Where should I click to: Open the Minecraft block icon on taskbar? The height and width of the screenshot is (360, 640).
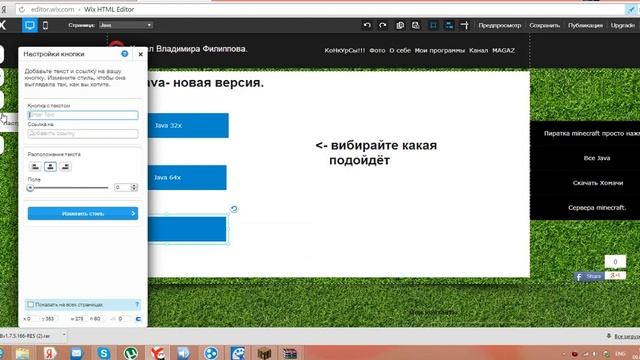click(264, 353)
